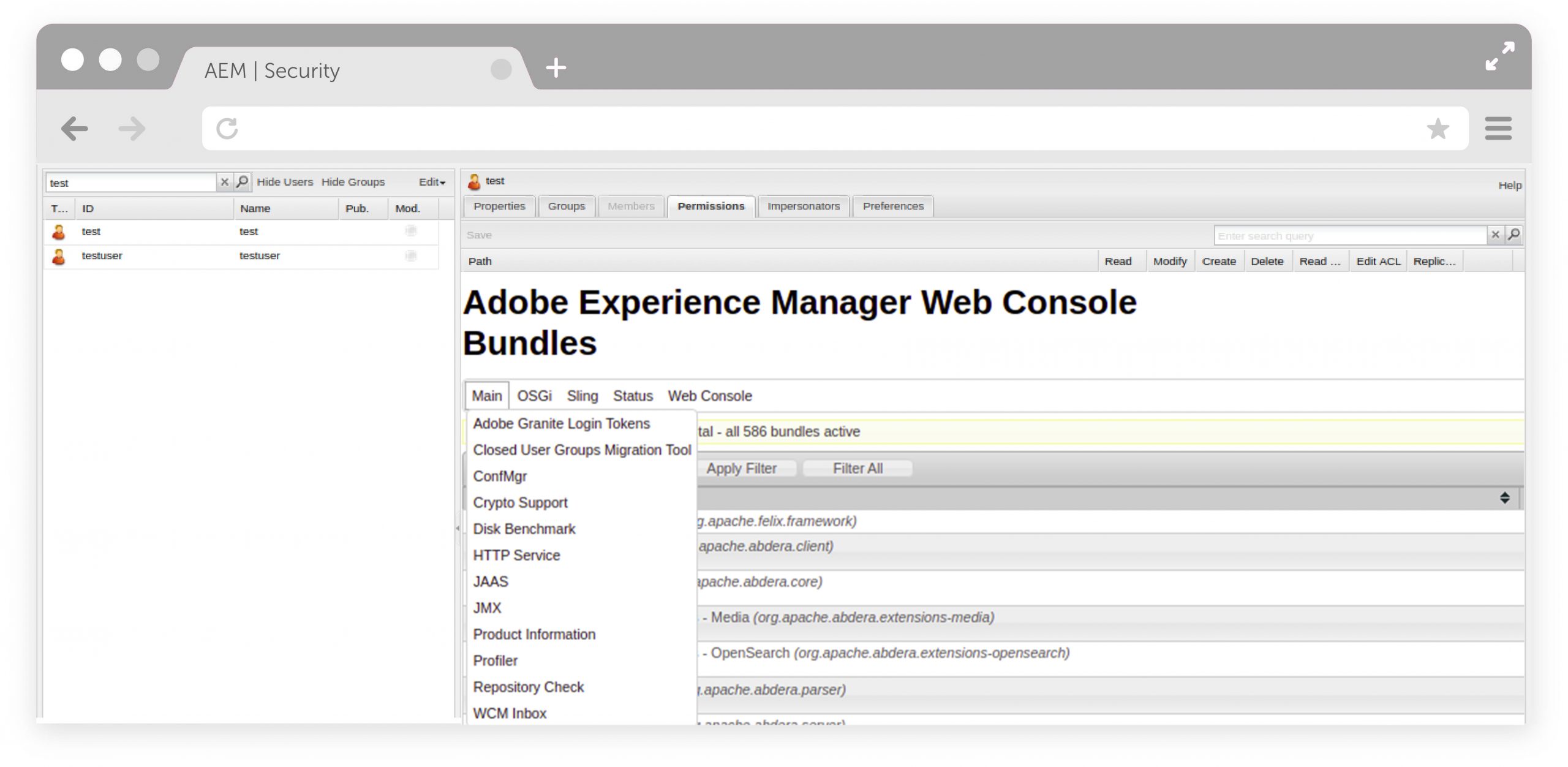Close the AEM | Security tab
This screenshot has height=767, width=1568.
[x=501, y=69]
